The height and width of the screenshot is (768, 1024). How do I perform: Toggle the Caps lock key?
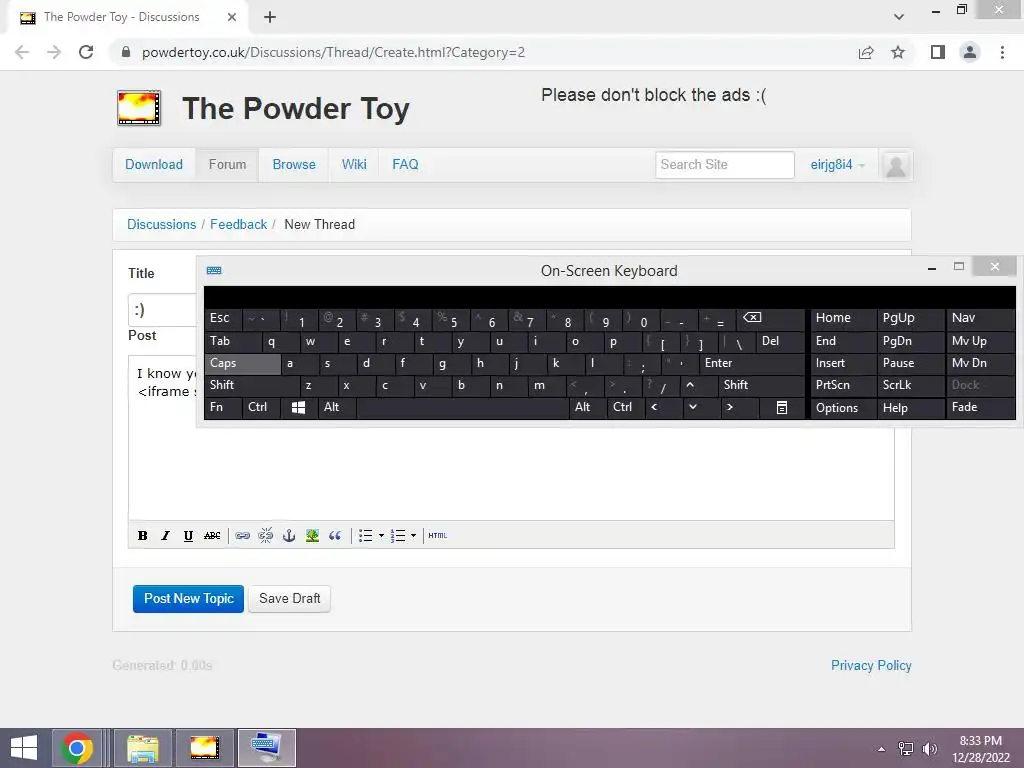(x=242, y=364)
